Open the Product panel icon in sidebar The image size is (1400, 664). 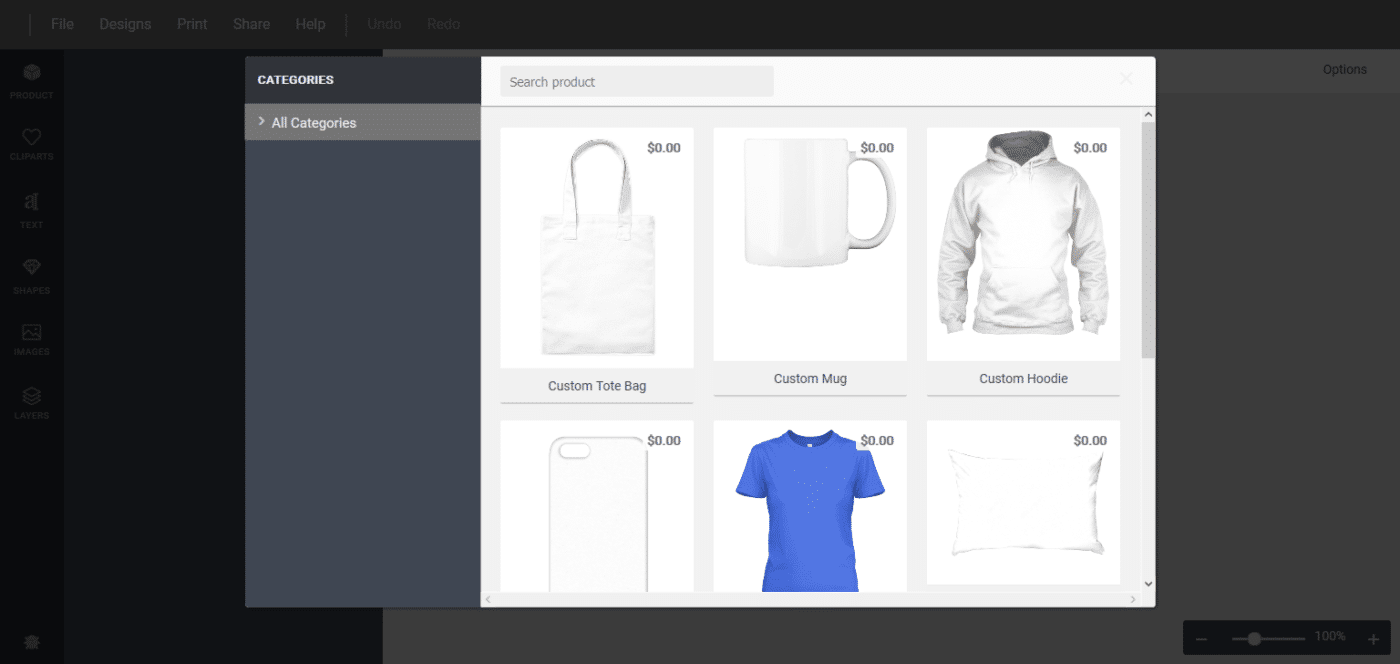click(32, 73)
